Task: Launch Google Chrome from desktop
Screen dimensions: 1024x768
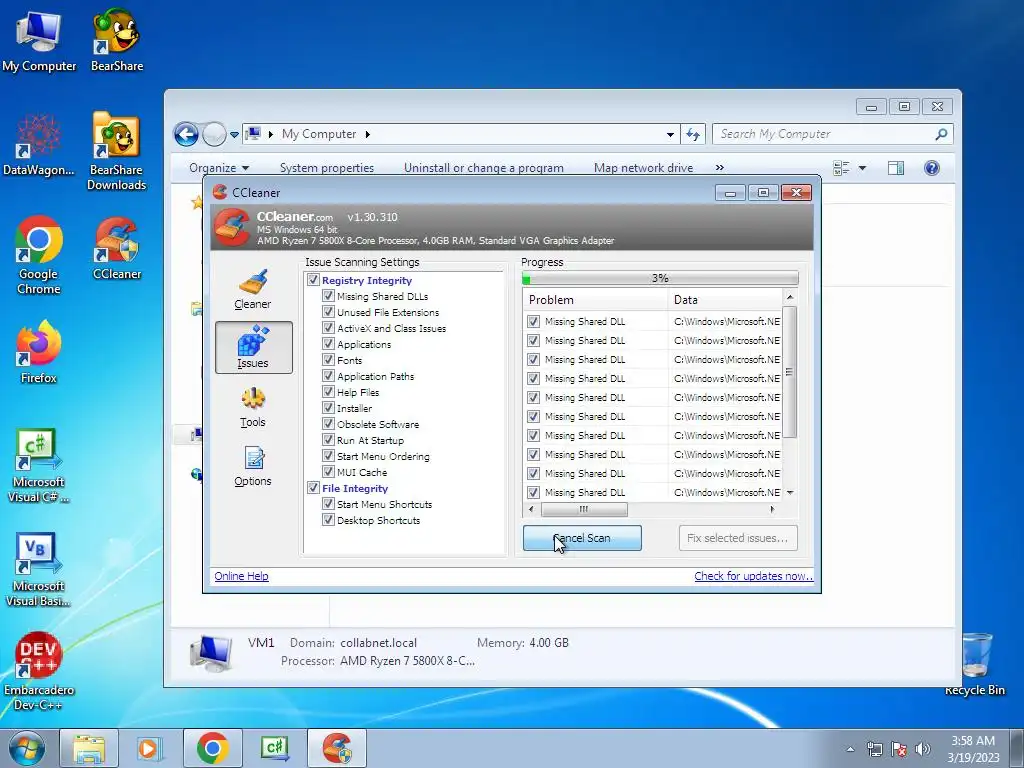Action: tap(39, 256)
